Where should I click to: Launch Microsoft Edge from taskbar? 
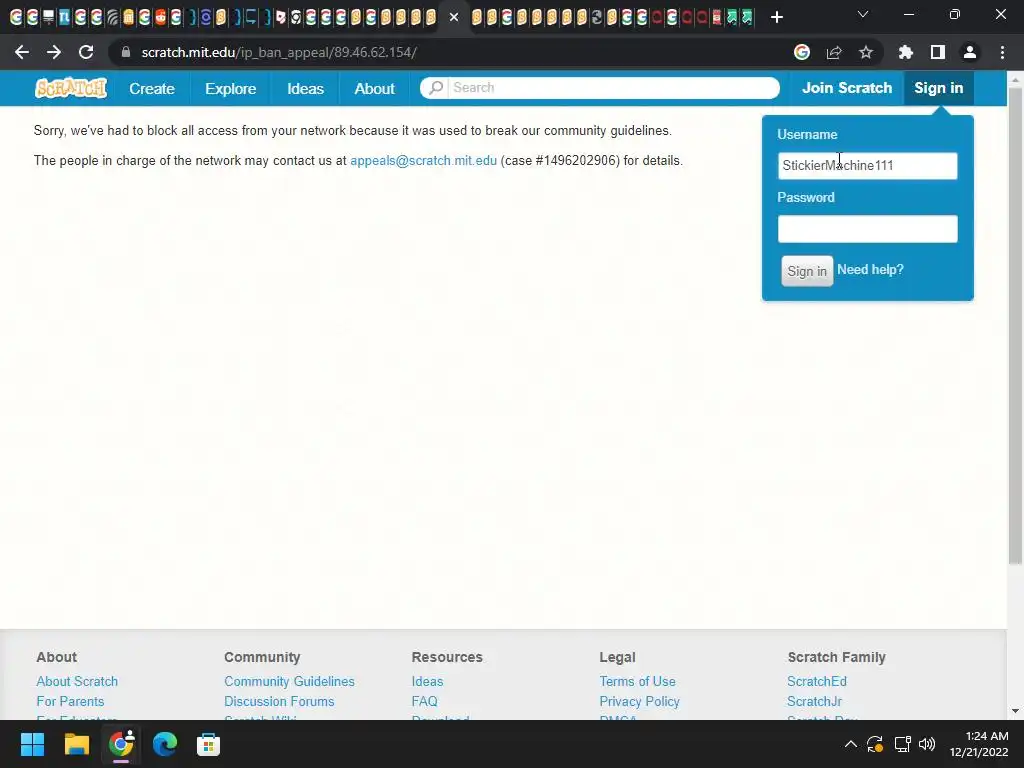pos(165,744)
